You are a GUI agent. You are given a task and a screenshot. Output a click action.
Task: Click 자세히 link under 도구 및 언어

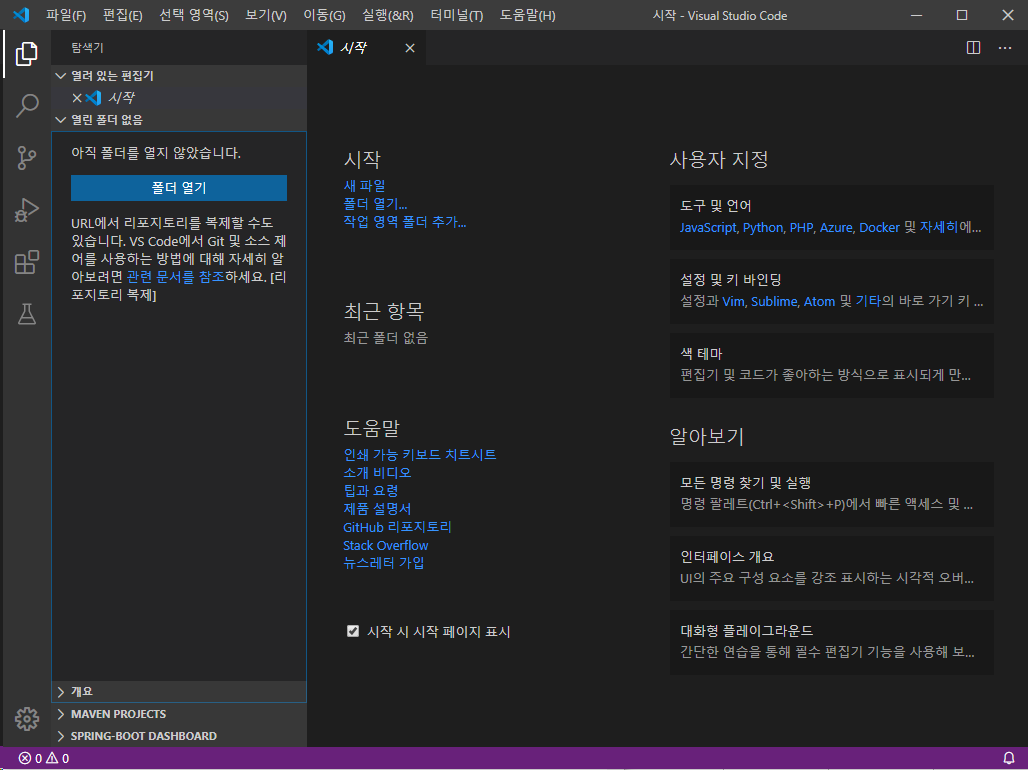click(x=939, y=228)
